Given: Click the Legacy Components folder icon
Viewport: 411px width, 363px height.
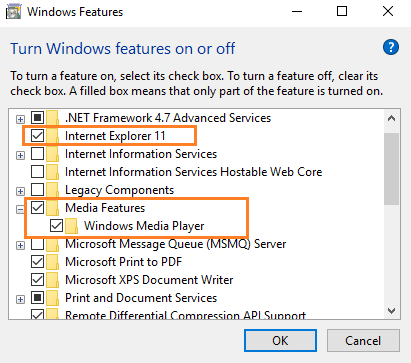Looking at the screenshot, I should (x=53, y=190).
